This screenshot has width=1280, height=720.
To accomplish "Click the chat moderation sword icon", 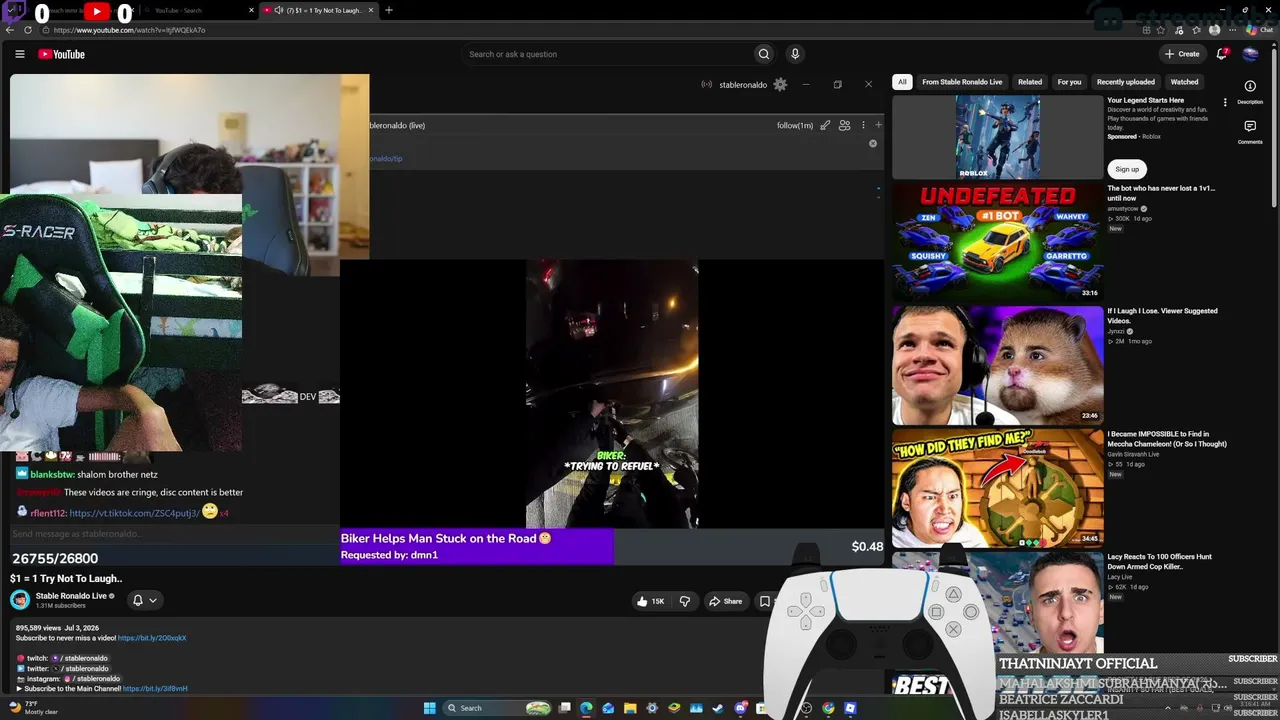I will point(825,125).
